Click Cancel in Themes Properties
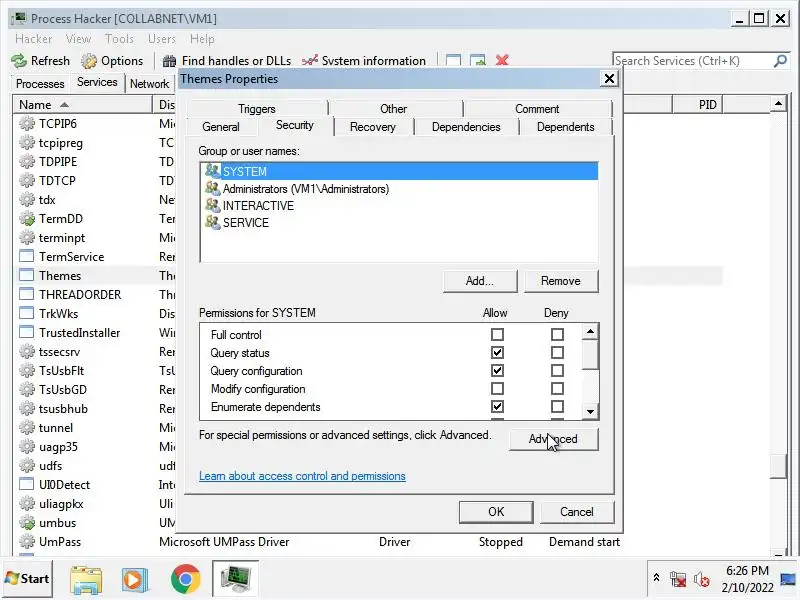The image size is (800, 600). pyautogui.click(x=577, y=512)
